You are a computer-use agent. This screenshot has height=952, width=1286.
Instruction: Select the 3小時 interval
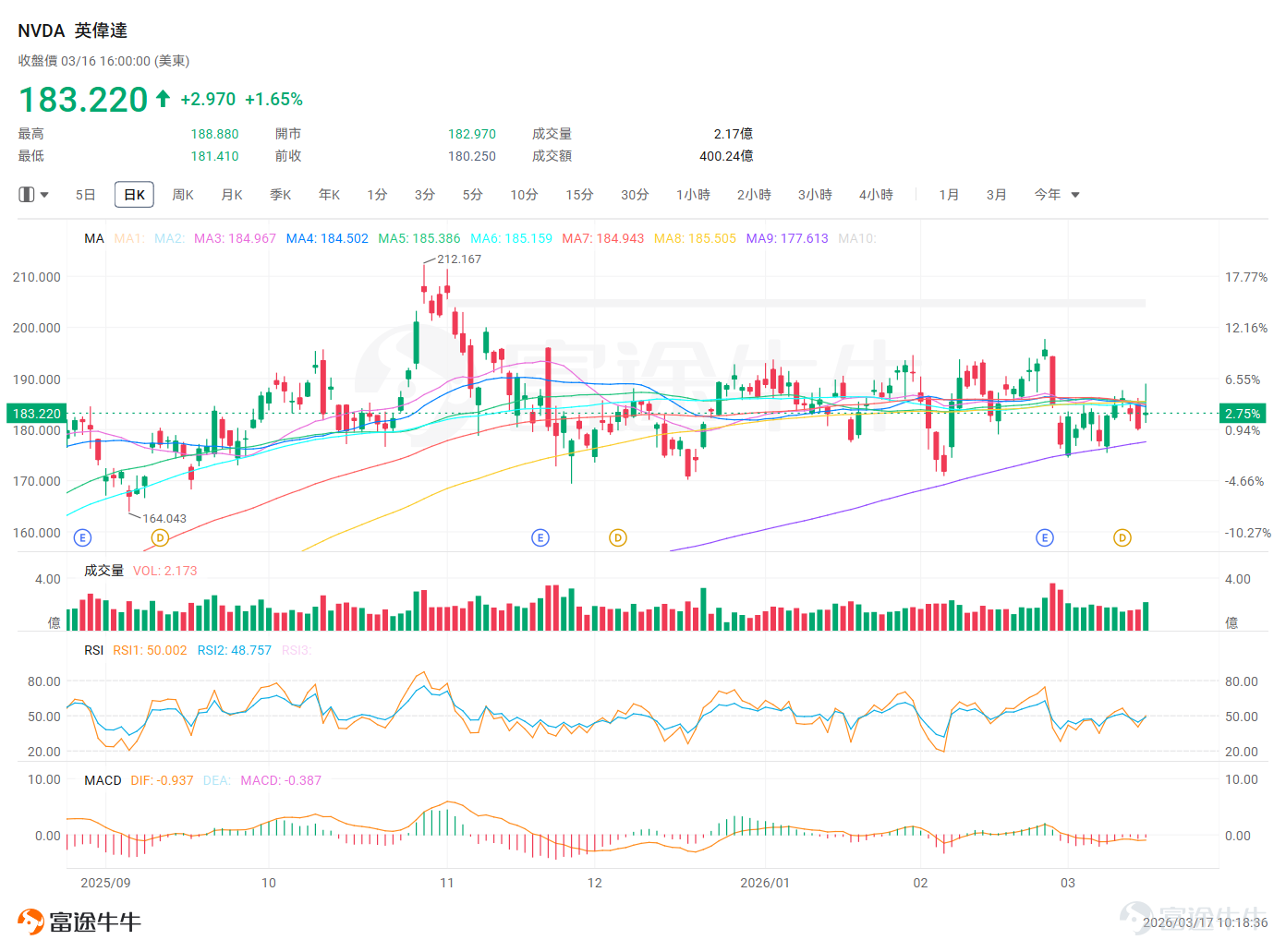point(815,195)
